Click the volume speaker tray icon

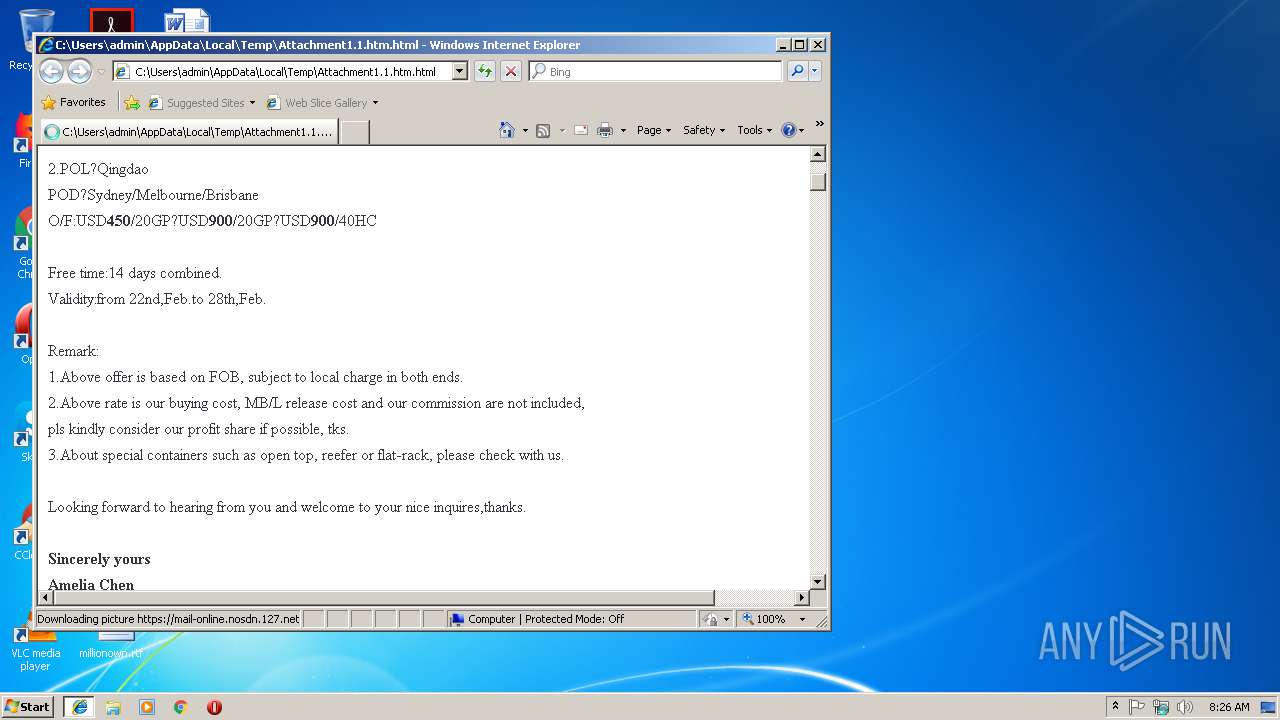1185,707
